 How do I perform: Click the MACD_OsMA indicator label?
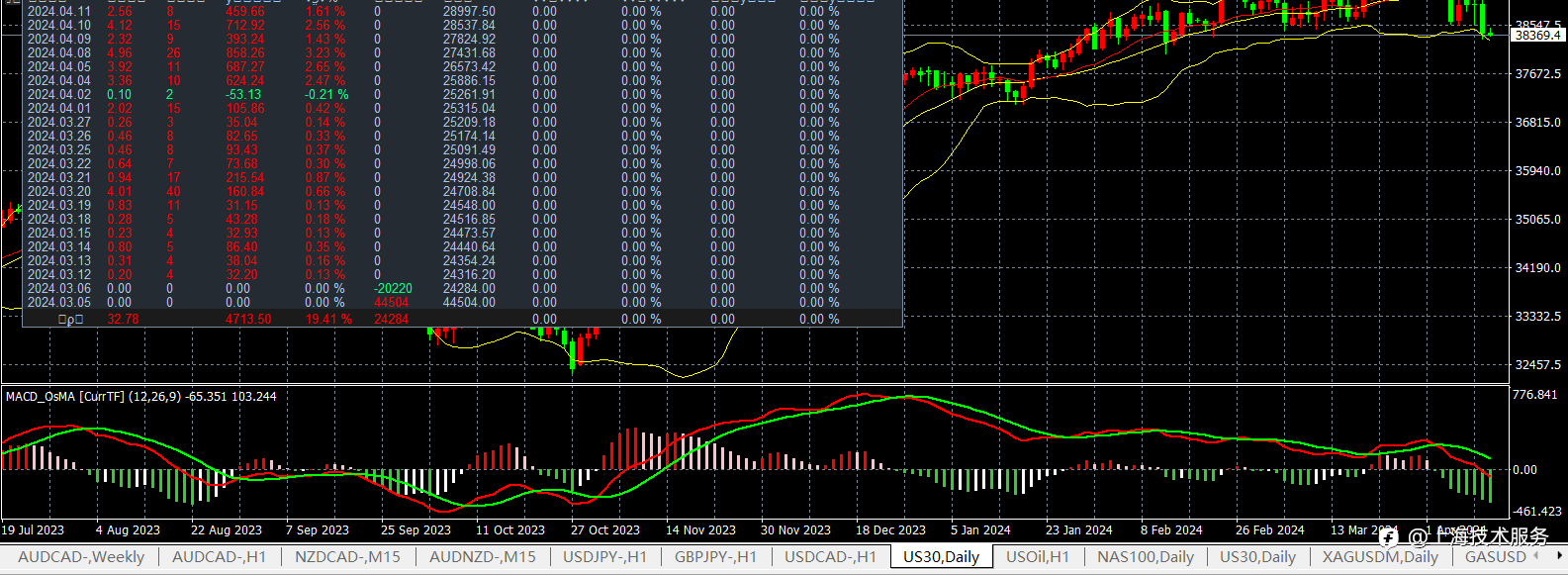click(141, 396)
